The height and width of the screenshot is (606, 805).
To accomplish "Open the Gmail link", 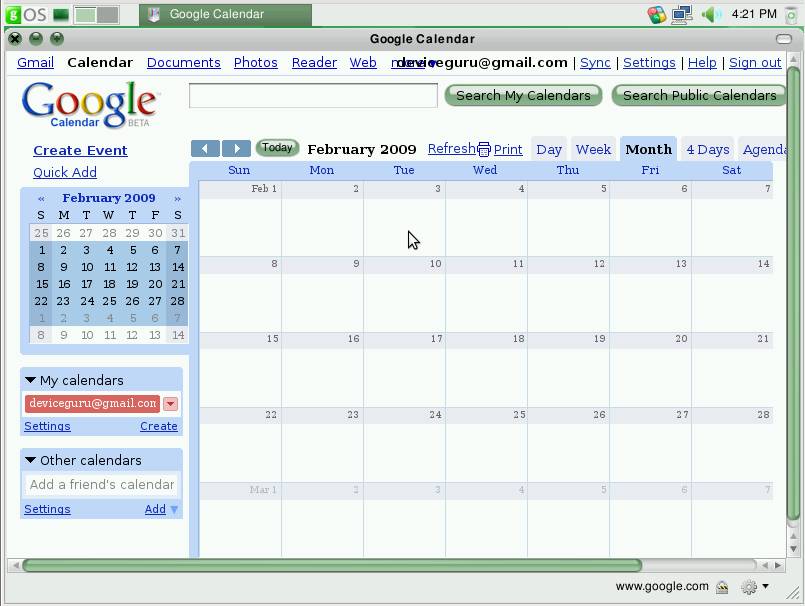I will point(35,63).
